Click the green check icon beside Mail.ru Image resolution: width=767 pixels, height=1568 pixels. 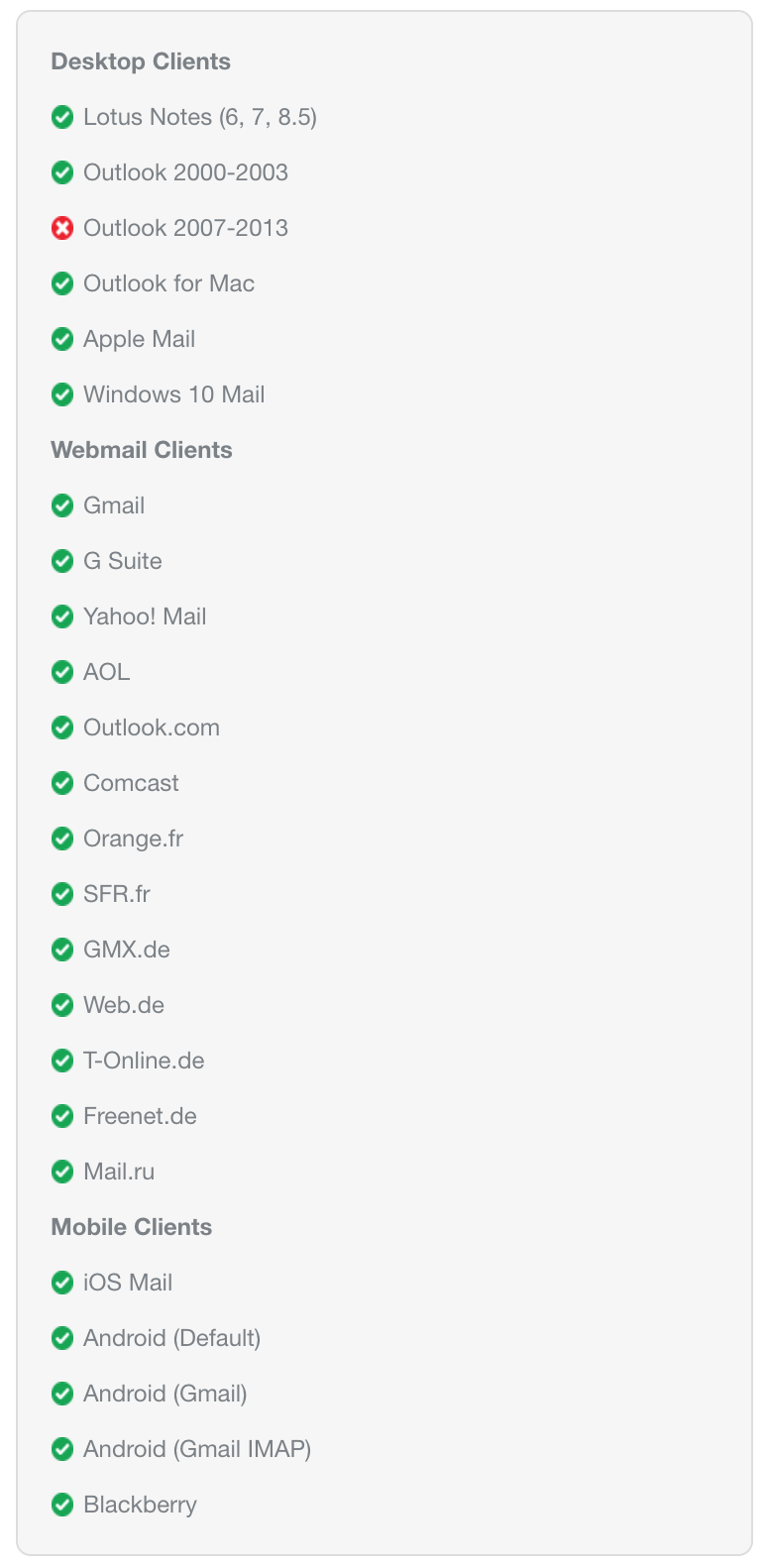tap(62, 1173)
